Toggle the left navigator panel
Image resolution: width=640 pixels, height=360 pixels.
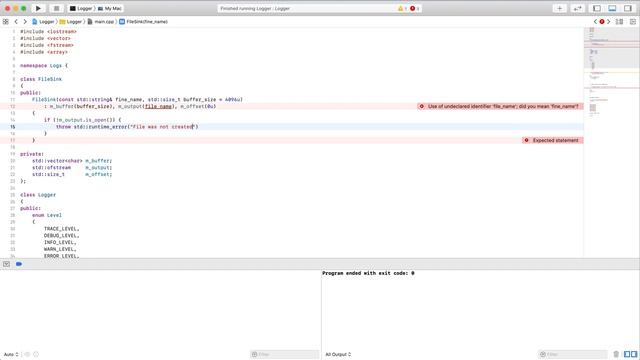click(597, 8)
